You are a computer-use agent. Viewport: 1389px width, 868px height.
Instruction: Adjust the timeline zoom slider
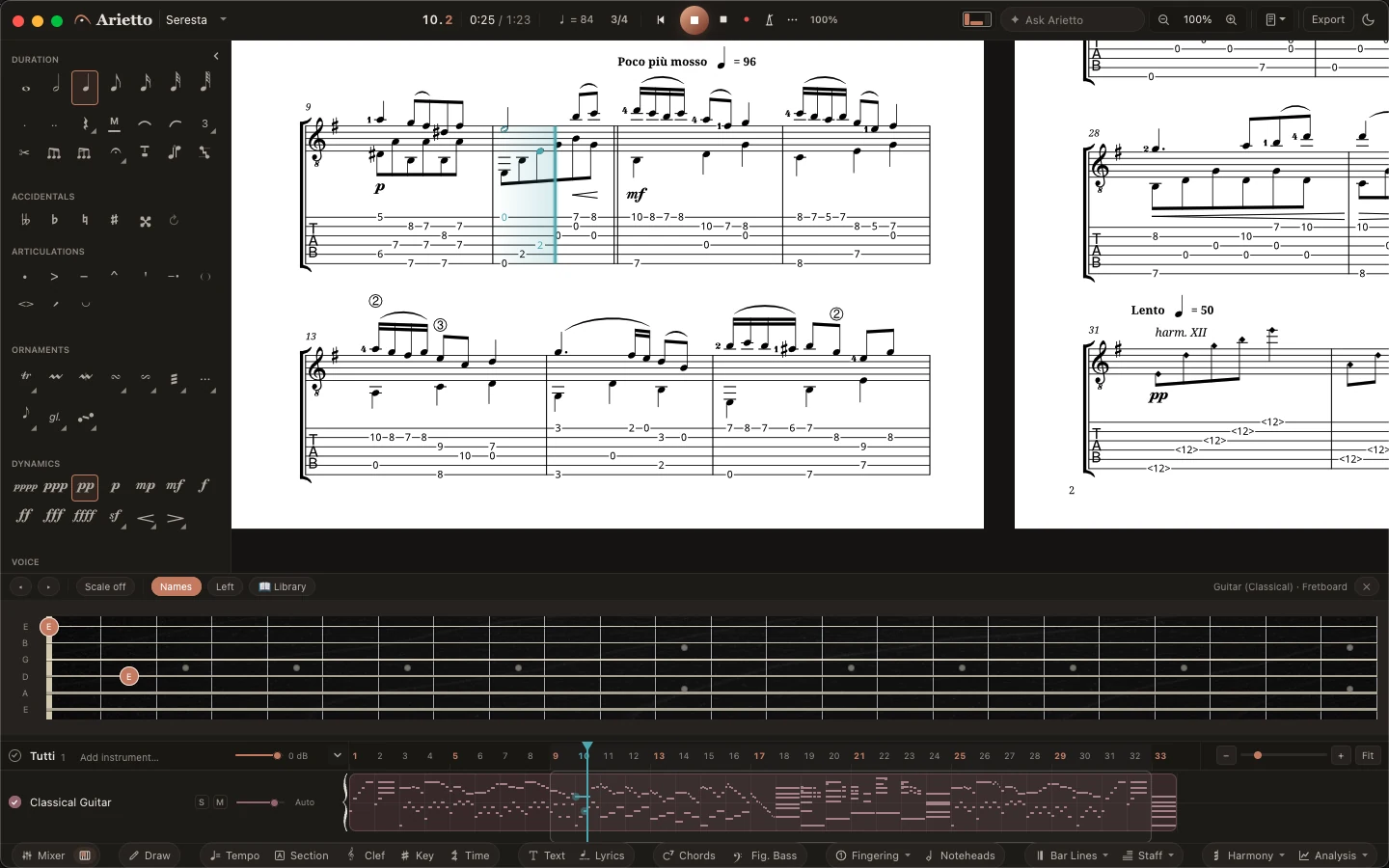(1283, 755)
